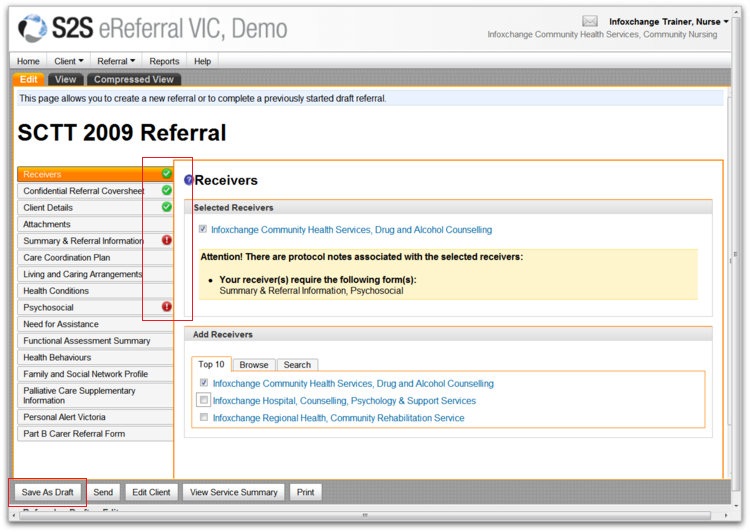Viewport: 750px width, 532px height.
Task: Open Family and Social Network Profile form
Action: [95, 374]
